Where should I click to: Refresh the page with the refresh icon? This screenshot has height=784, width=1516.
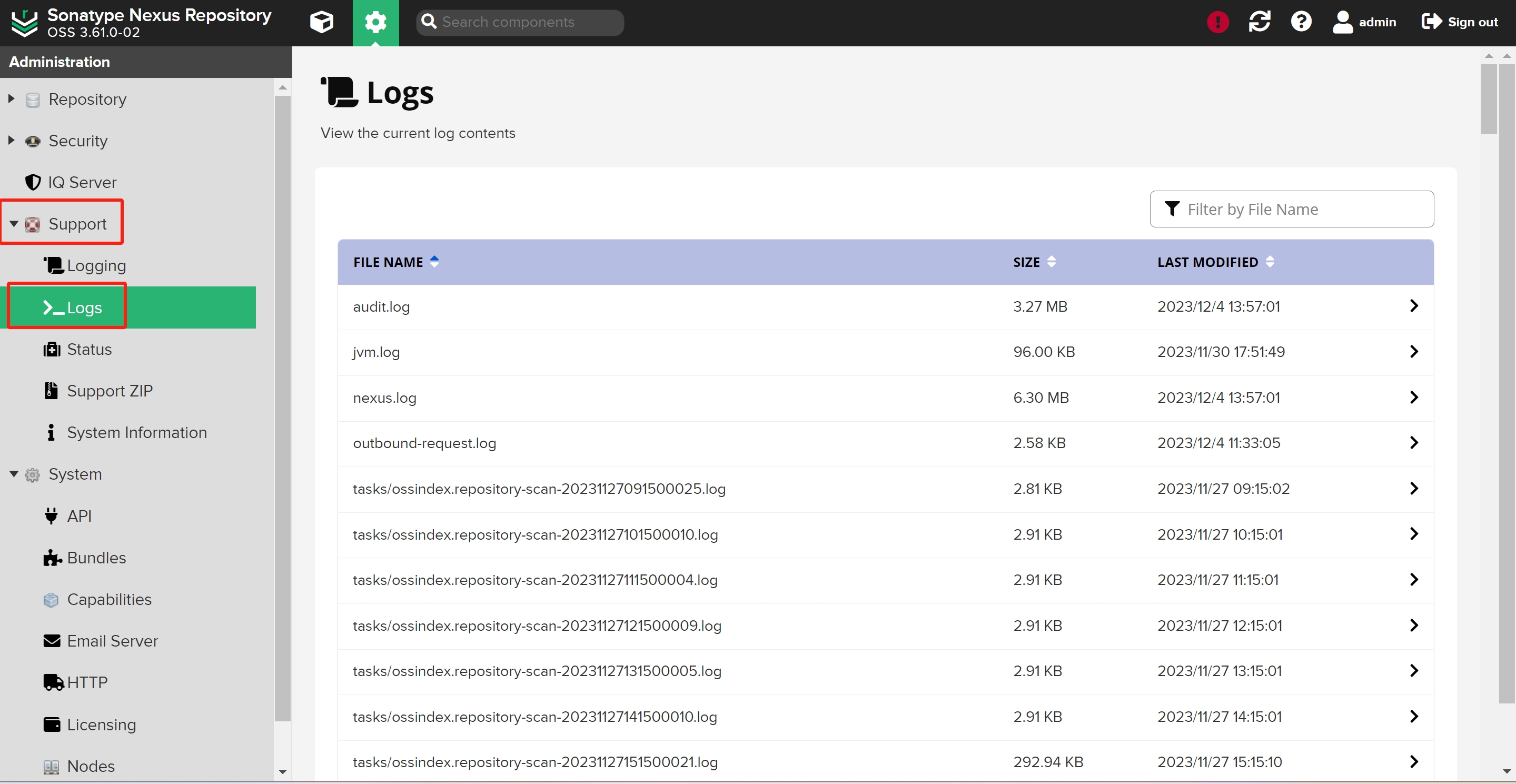click(x=1260, y=22)
